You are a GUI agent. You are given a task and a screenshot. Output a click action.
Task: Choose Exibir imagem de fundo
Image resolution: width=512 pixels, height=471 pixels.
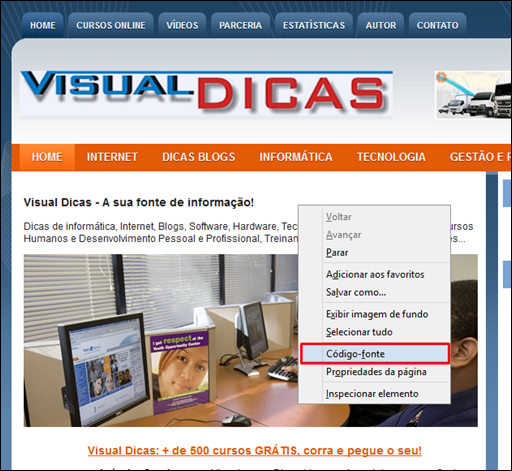point(375,314)
